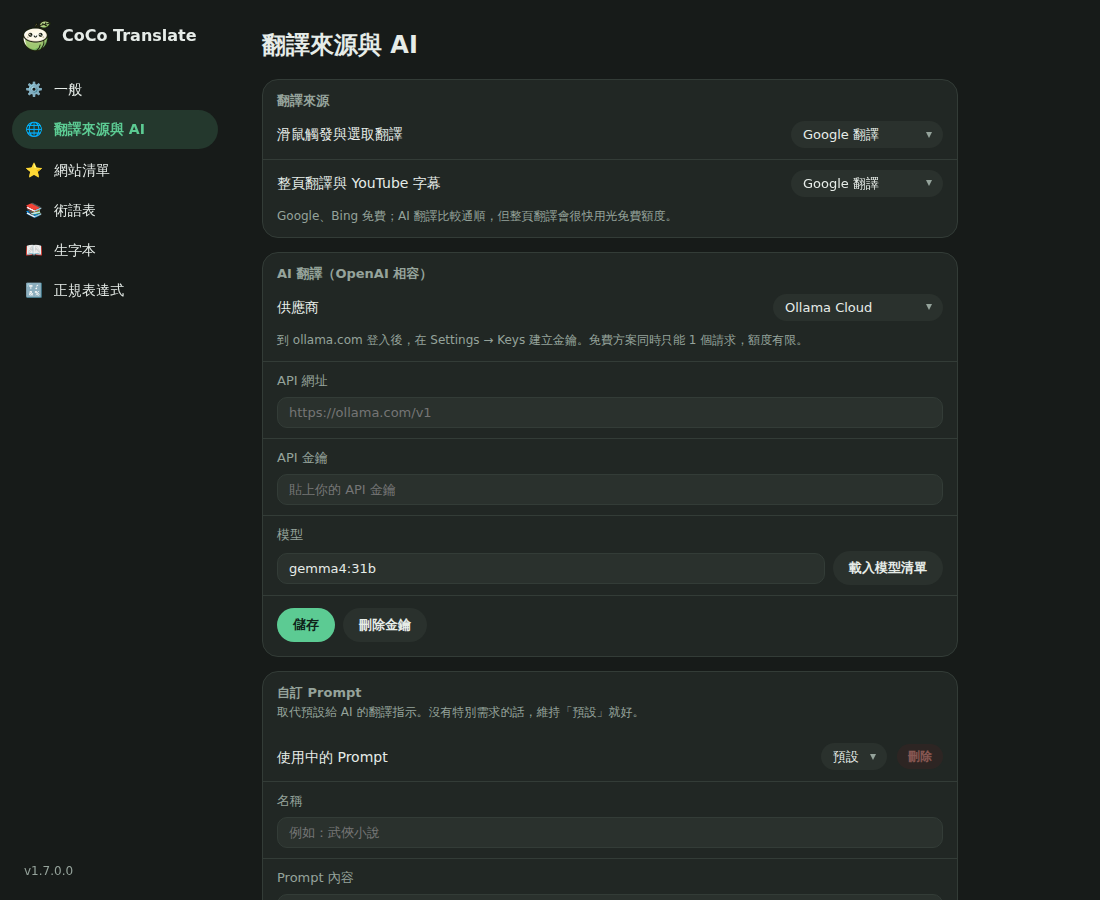Image resolution: width=1100 pixels, height=900 pixels.
Task: Click the Prompt 內容 label
Action: tap(315, 878)
